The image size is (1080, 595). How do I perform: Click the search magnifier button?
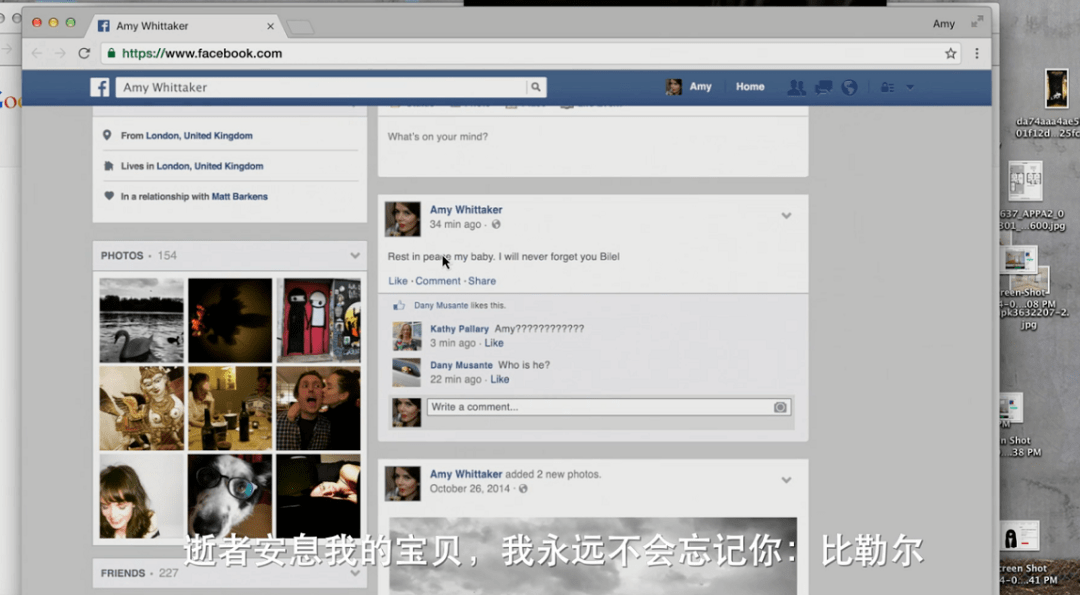click(536, 88)
